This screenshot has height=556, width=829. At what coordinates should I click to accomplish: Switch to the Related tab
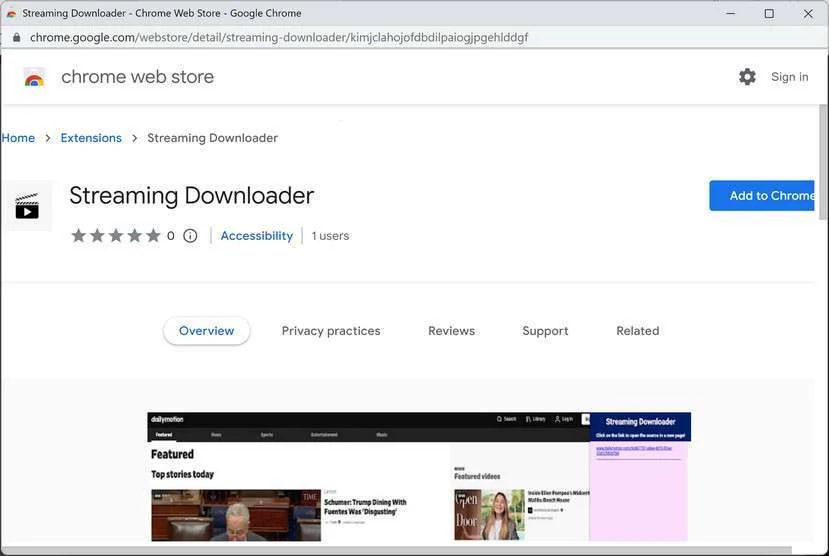point(638,331)
